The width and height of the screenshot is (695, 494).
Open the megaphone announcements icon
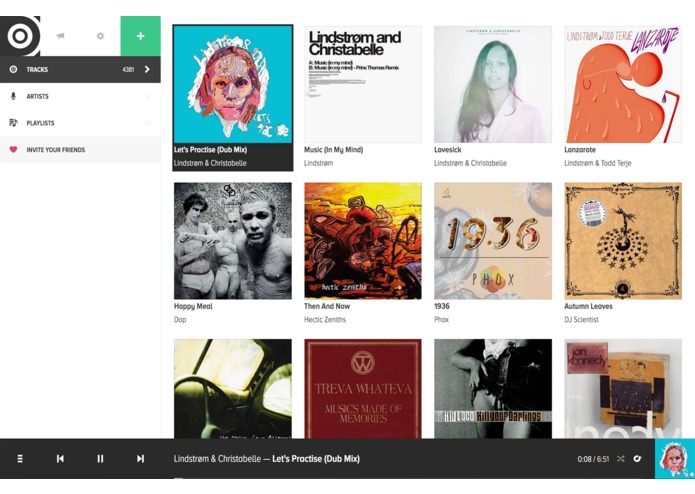click(60, 36)
